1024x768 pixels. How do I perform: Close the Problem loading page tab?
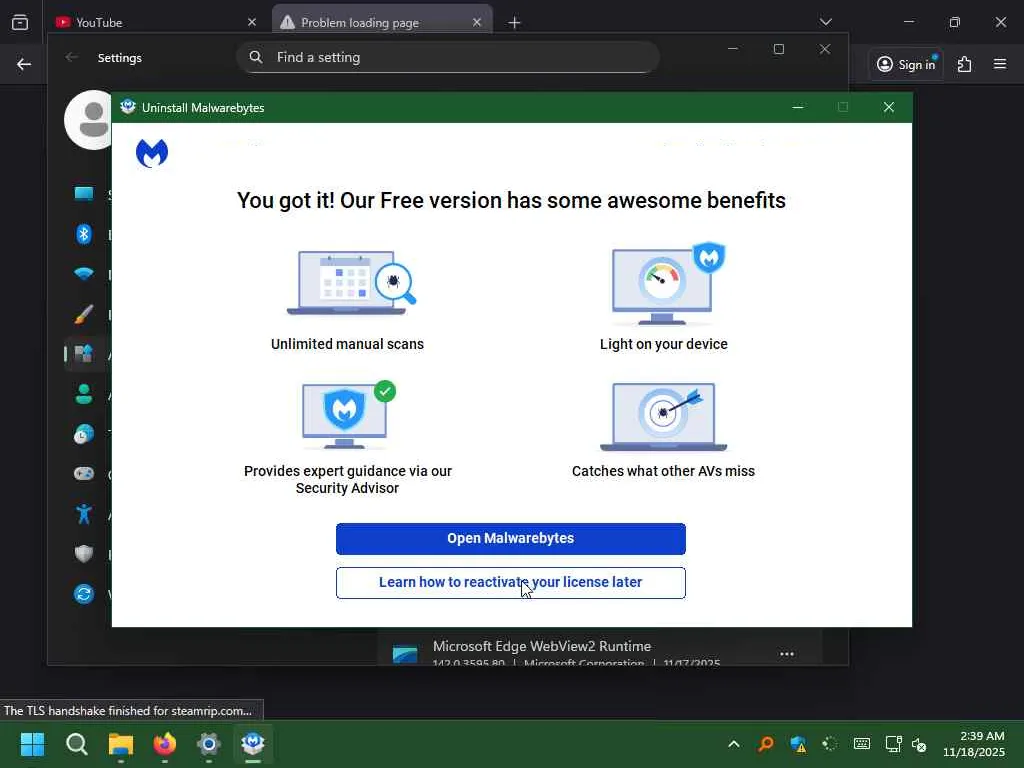477,22
